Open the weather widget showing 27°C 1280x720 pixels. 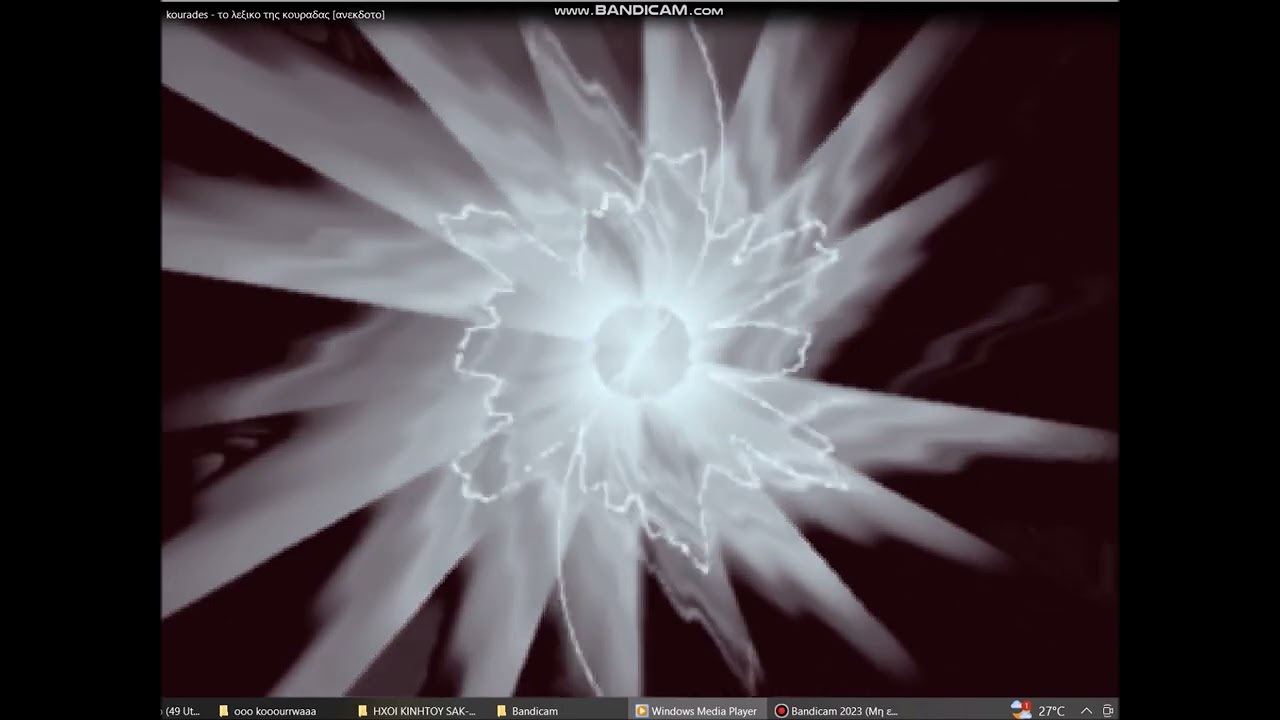point(1038,711)
